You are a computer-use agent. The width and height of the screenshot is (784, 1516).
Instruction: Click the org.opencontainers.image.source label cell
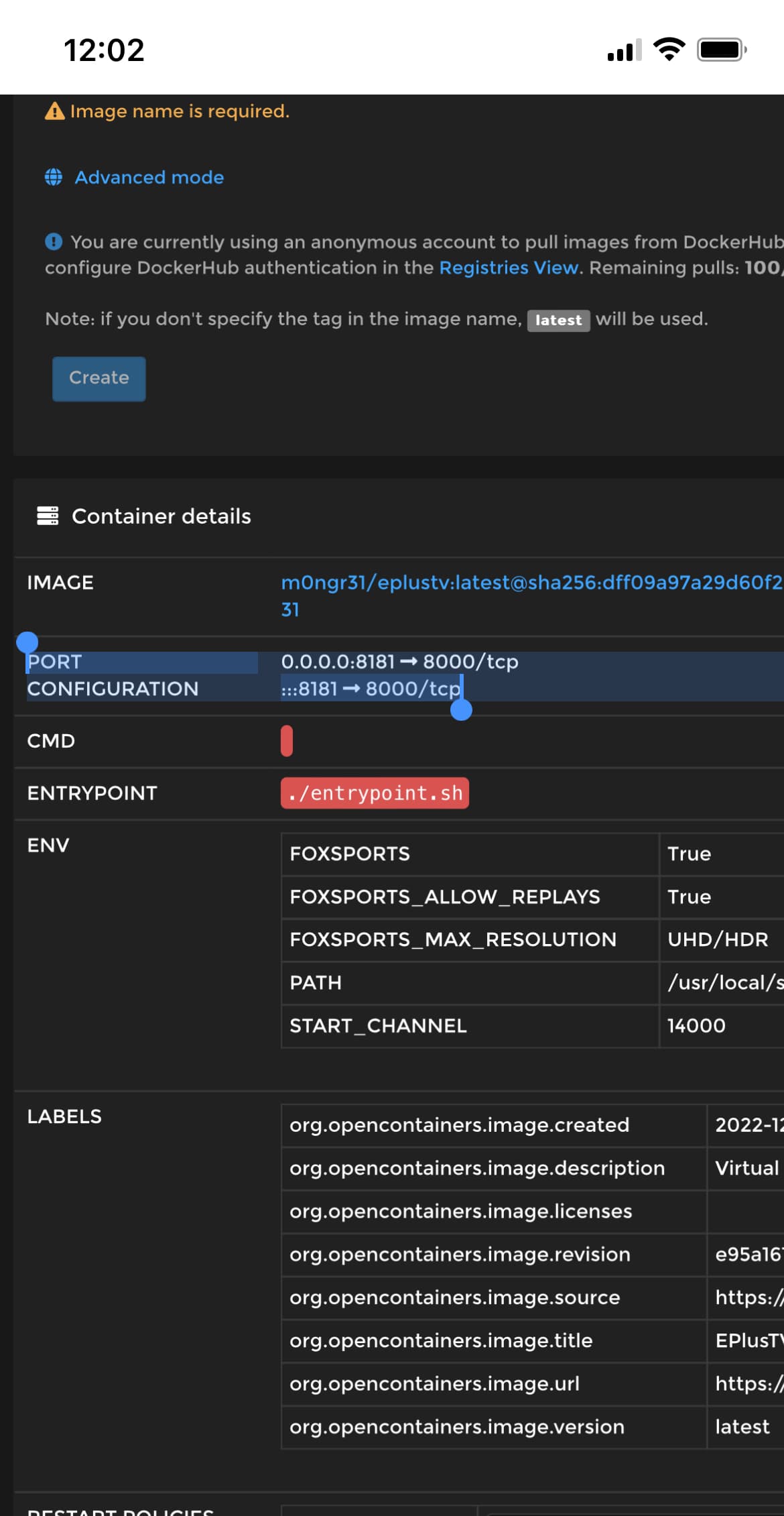(x=454, y=1297)
